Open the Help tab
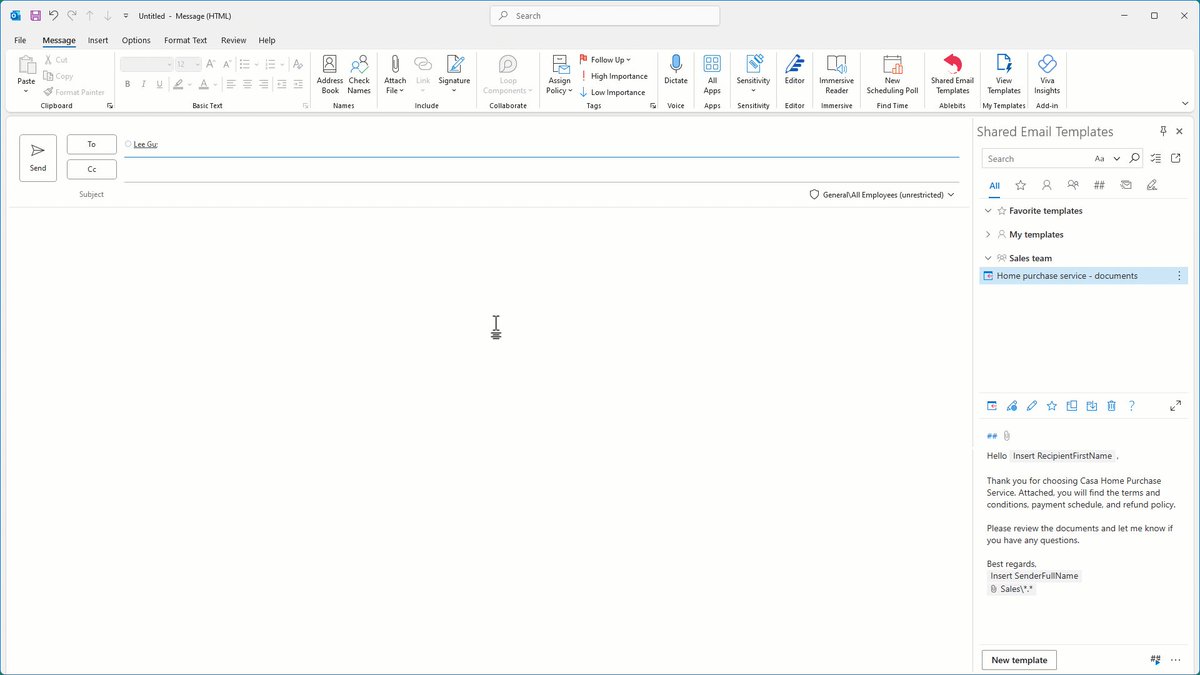This screenshot has height=675, width=1200. [x=267, y=40]
